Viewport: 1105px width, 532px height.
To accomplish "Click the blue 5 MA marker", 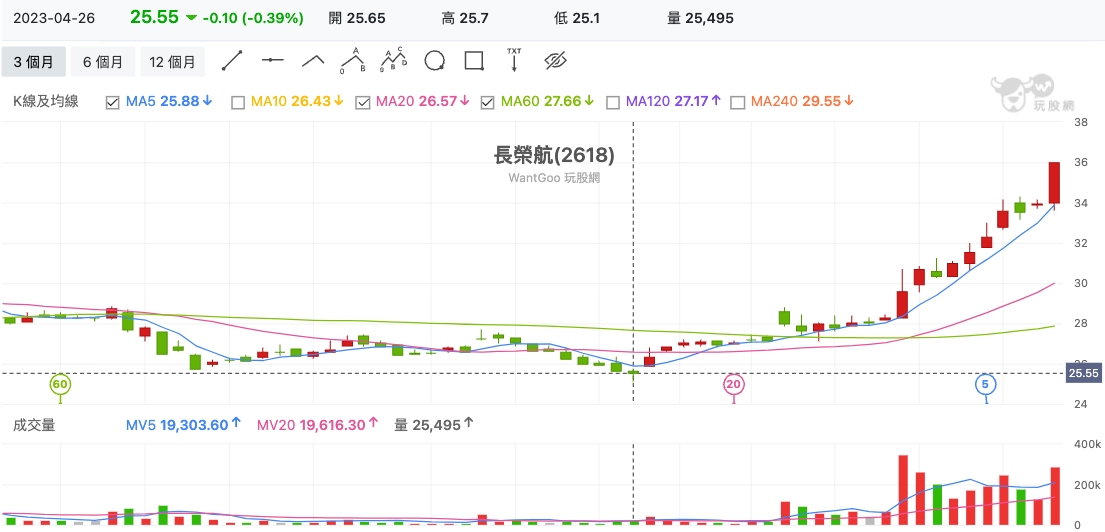I will [x=986, y=384].
